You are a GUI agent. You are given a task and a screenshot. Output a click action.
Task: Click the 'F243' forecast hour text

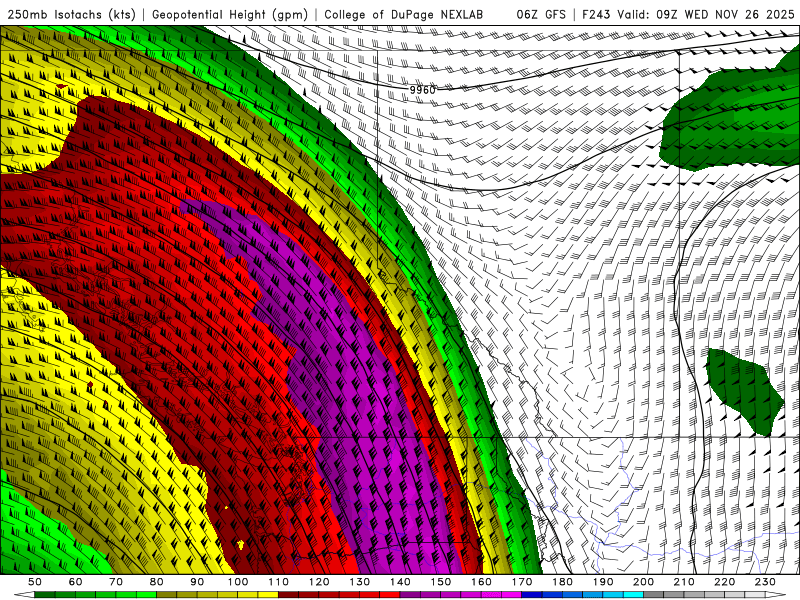coord(596,15)
